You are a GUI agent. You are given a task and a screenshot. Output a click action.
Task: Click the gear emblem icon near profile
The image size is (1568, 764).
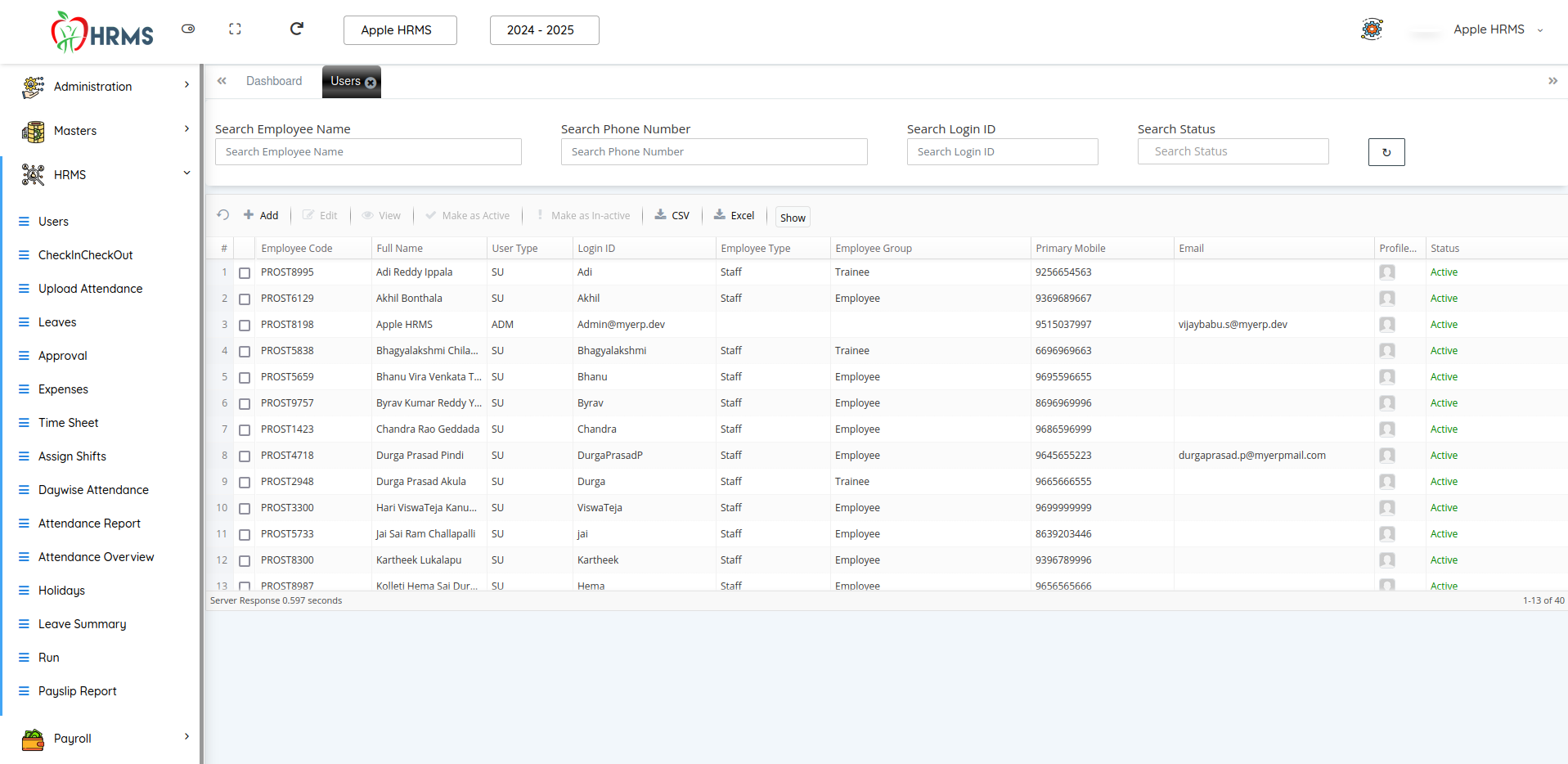pos(1372,29)
